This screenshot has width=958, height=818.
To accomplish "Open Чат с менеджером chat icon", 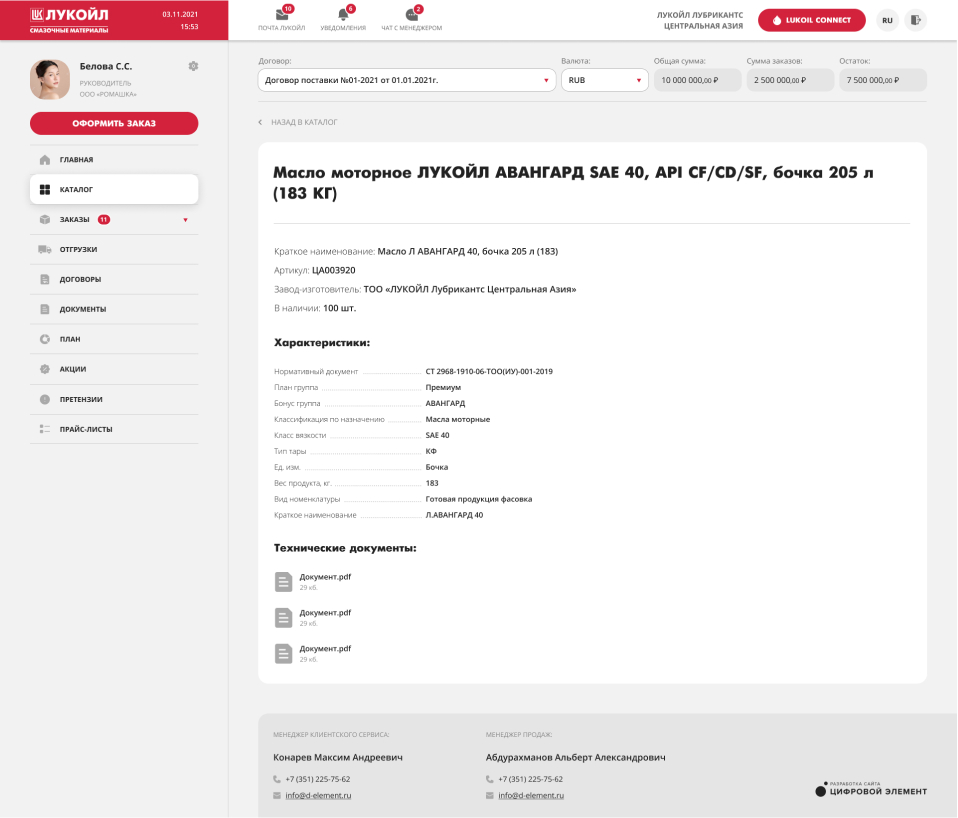I will point(411,16).
